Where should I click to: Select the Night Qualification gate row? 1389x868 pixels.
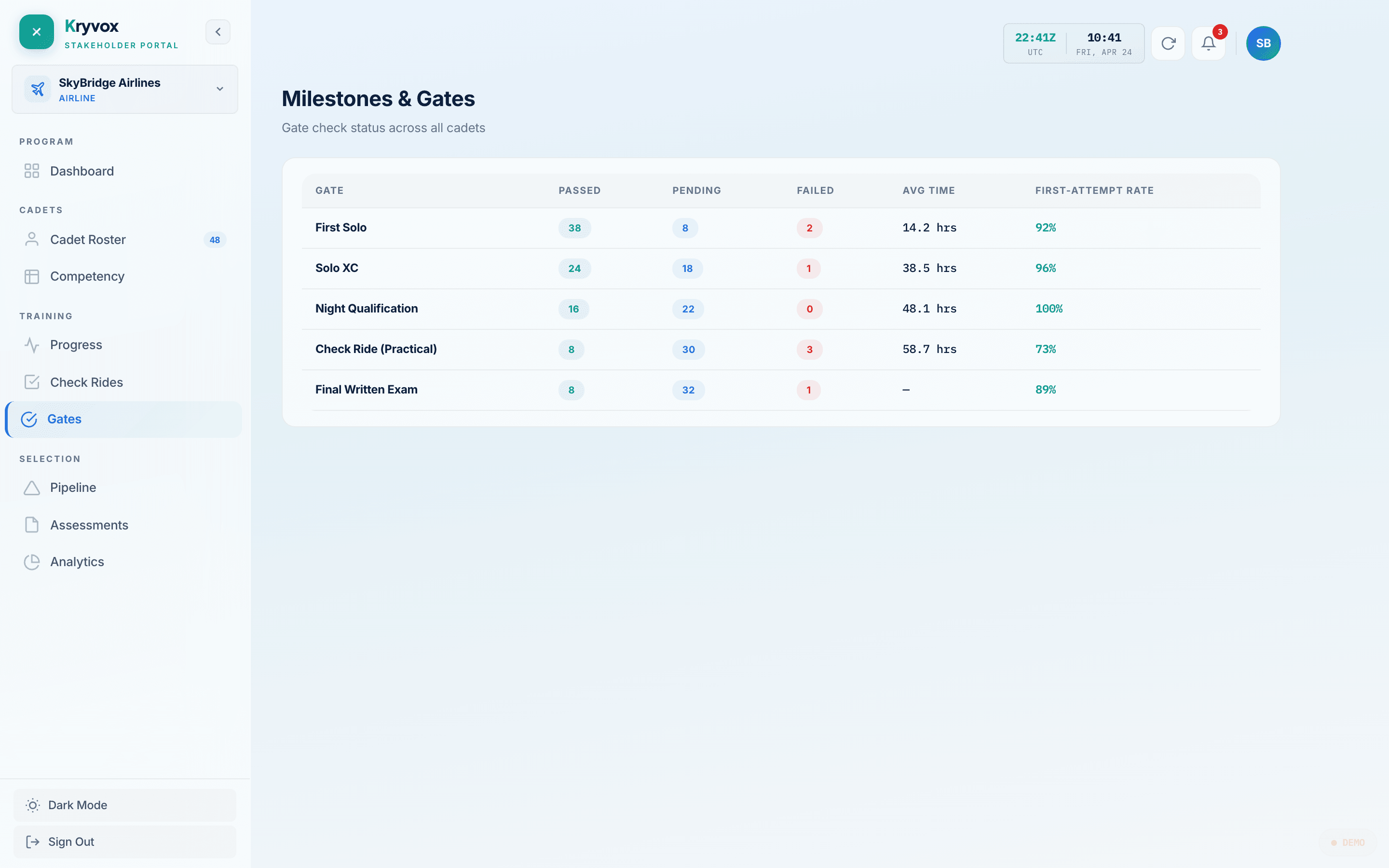coord(781,309)
